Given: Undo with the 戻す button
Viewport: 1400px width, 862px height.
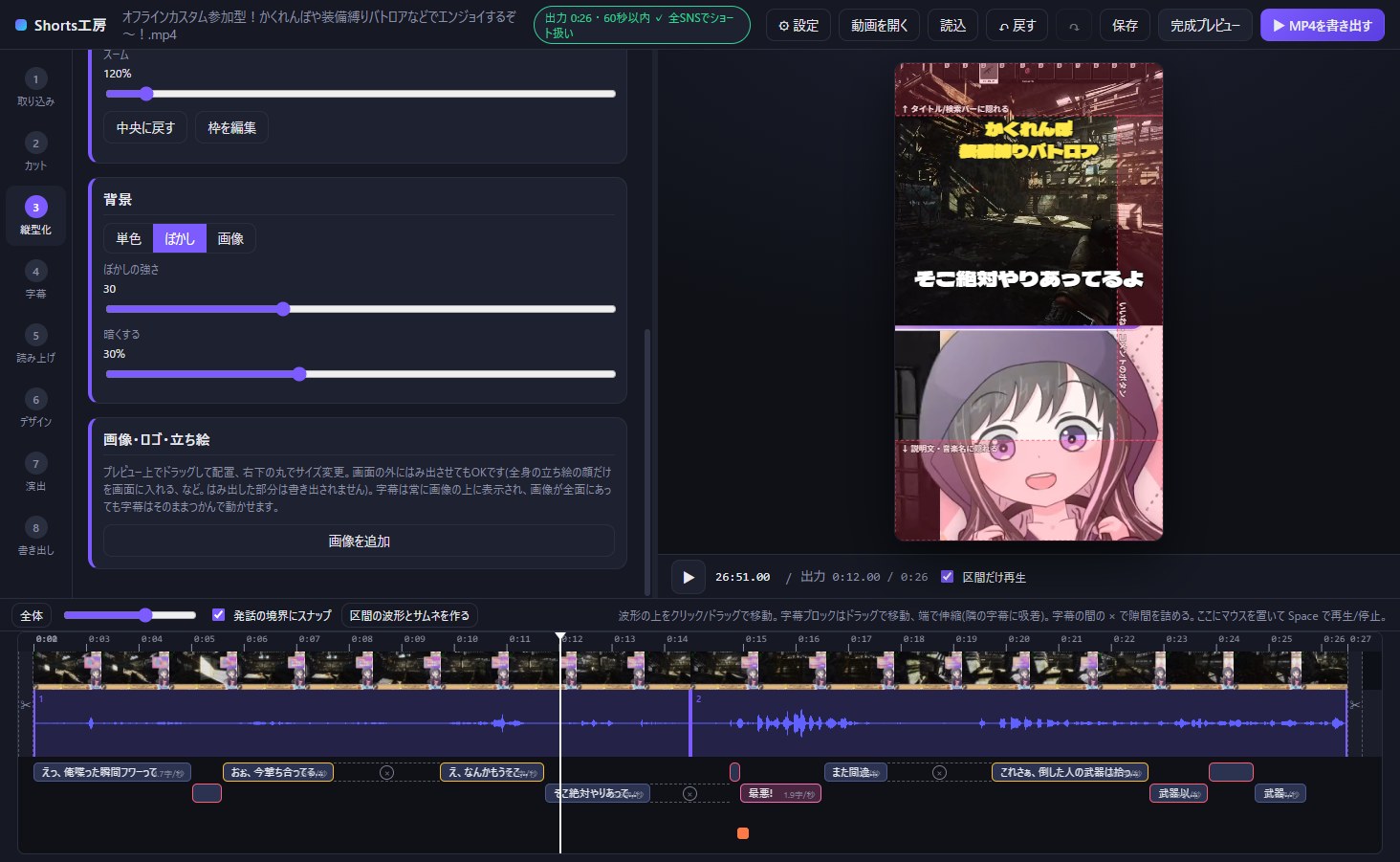Looking at the screenshot, I should (x=1017, y=26).
